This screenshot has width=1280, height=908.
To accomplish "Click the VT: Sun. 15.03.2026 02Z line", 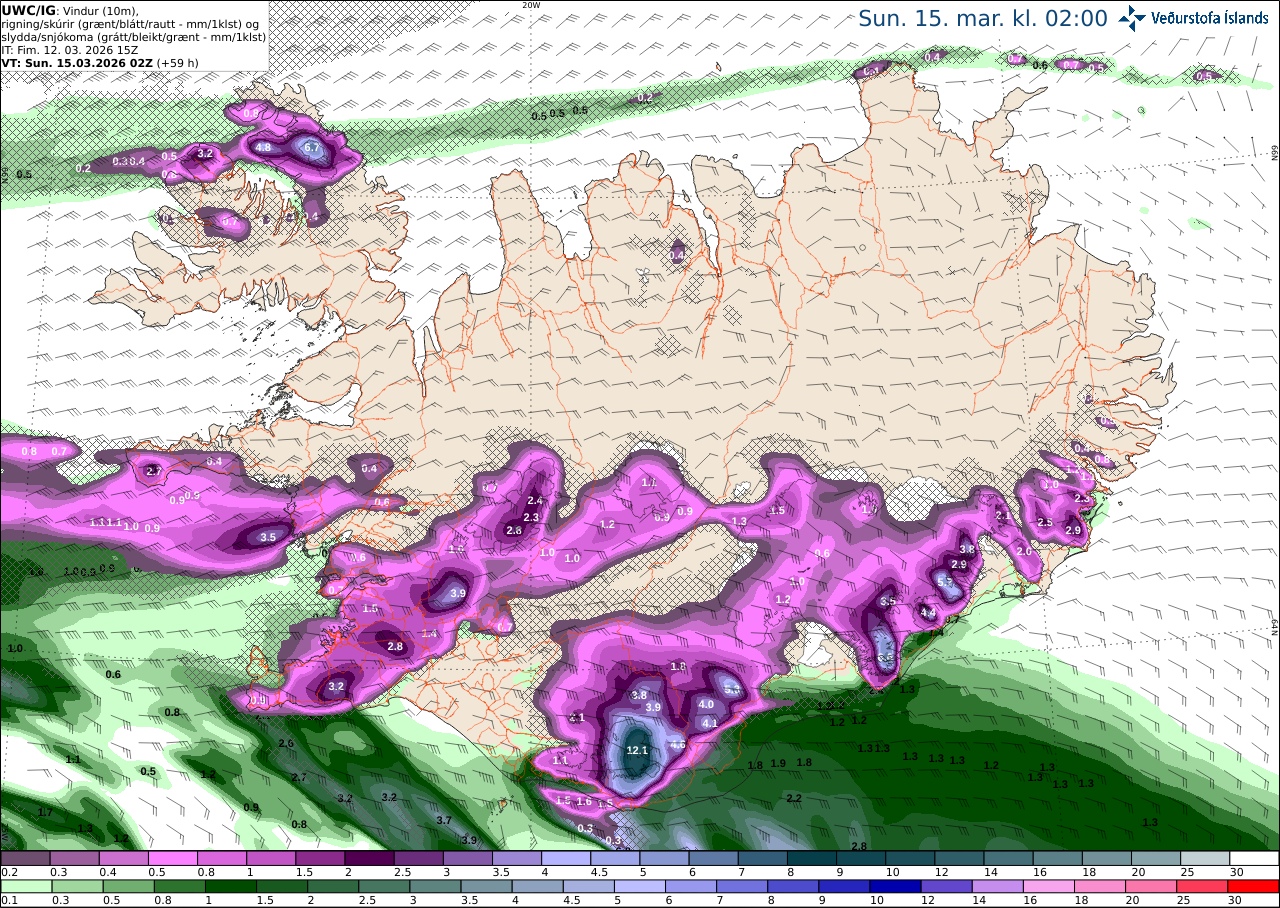I will [x=100, y=62].
